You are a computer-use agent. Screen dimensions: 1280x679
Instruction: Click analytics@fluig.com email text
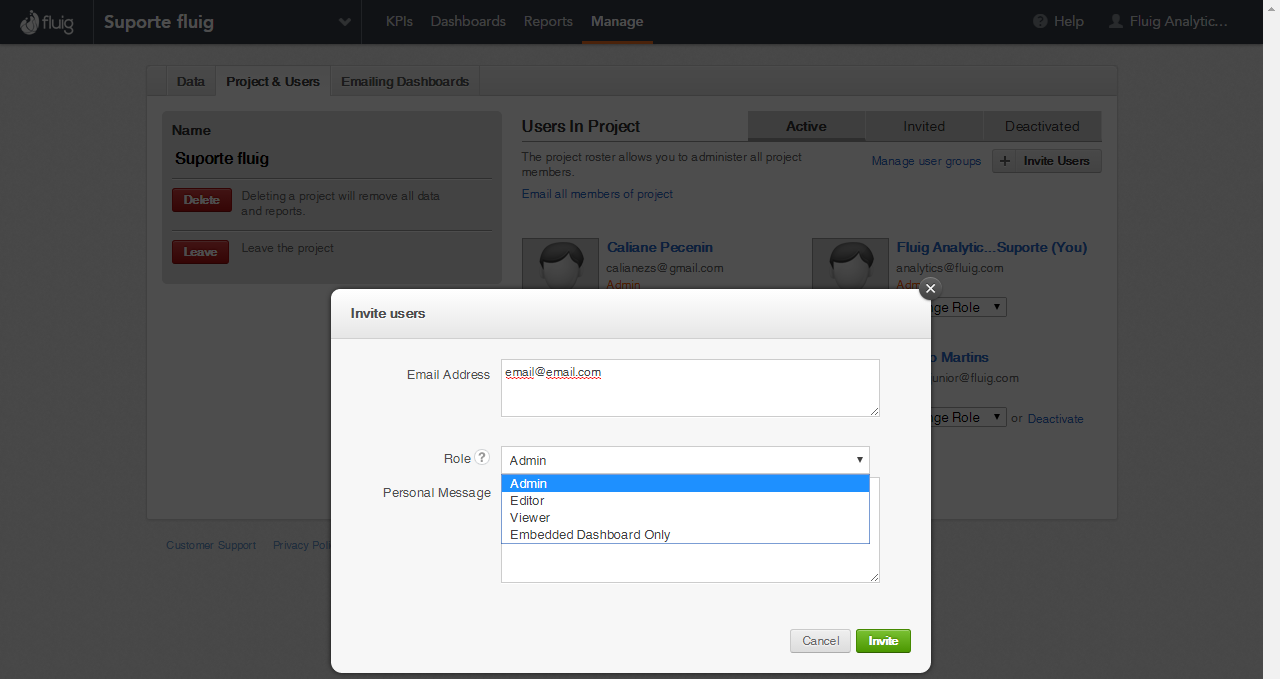click(x=950, y=268)
